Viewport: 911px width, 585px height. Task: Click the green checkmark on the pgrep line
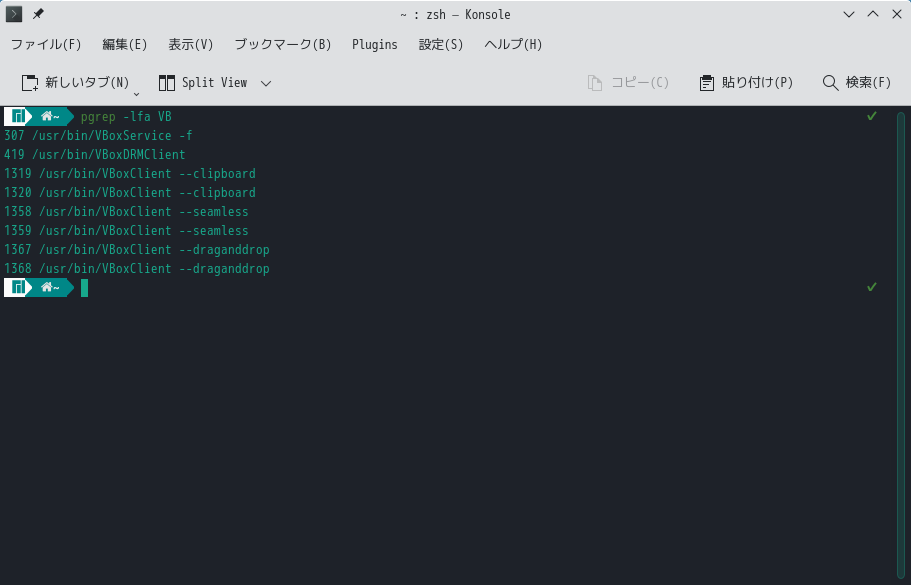871,116
